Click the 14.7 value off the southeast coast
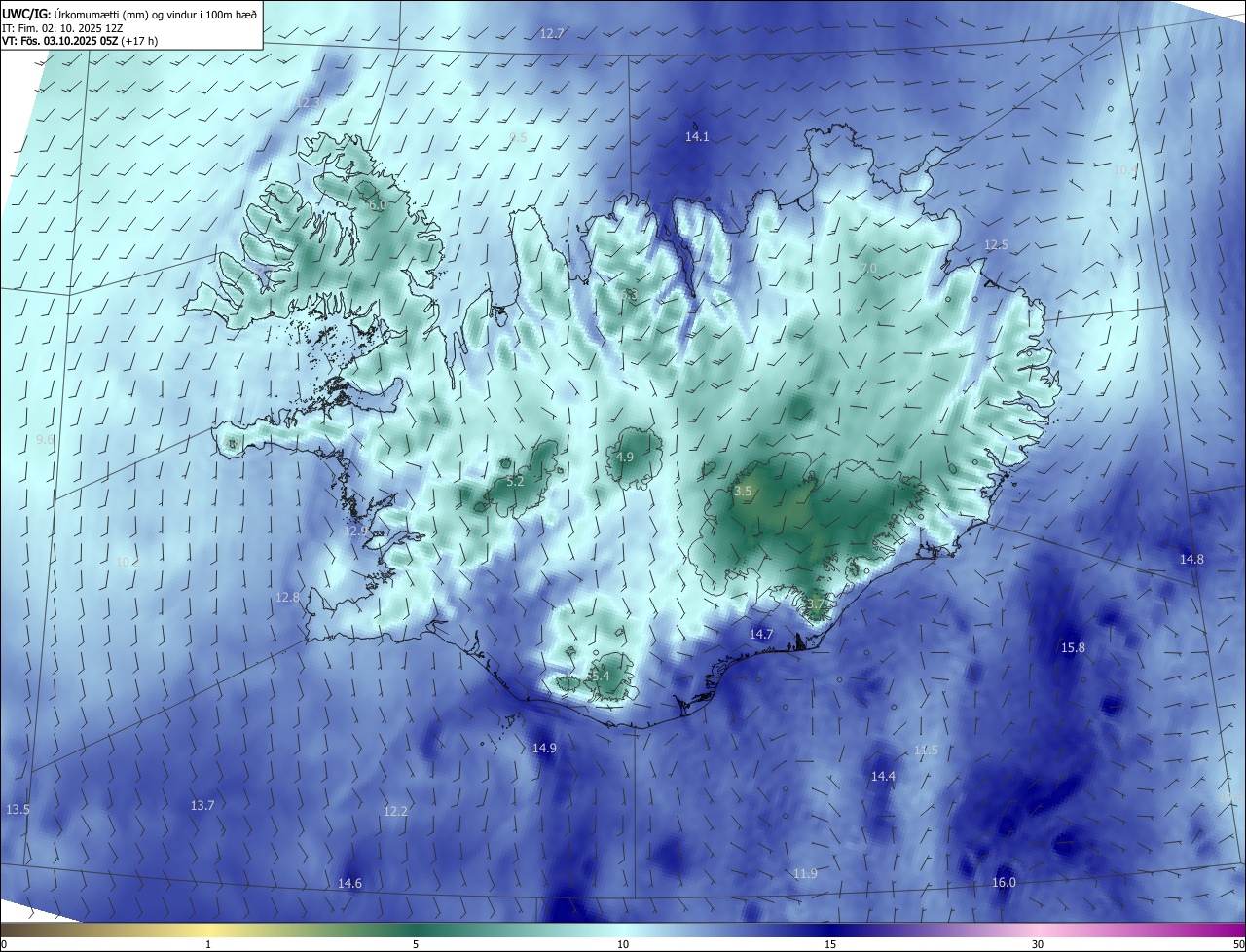1246x952 pixels. coord(761,635)
